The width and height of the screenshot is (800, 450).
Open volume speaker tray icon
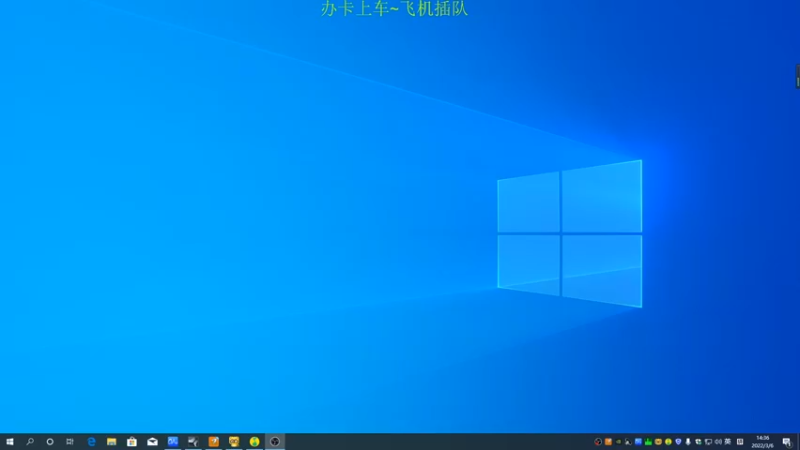click(x=718, y=442)
